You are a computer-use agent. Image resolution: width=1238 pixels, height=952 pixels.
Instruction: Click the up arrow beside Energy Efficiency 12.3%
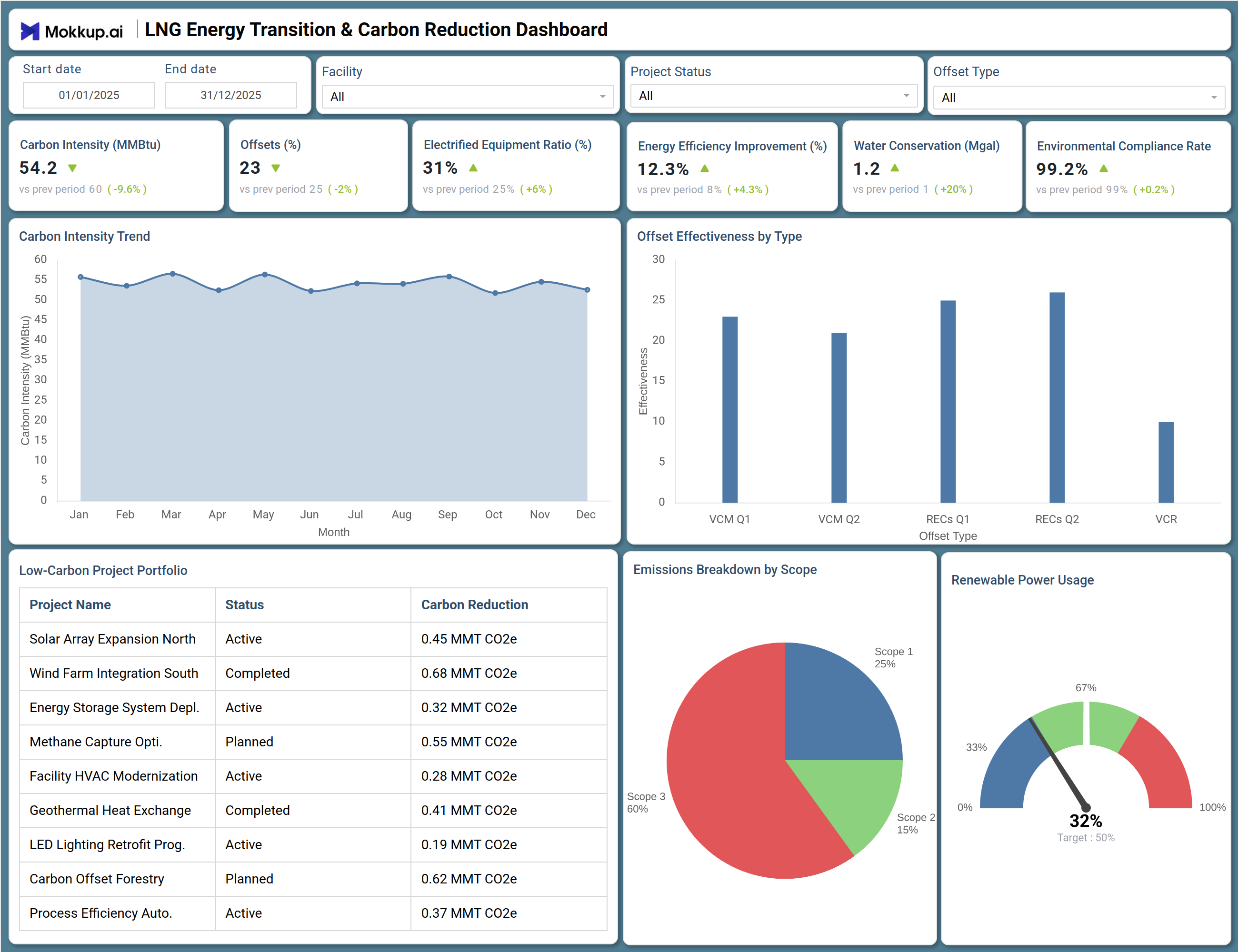tap(705, 169)
